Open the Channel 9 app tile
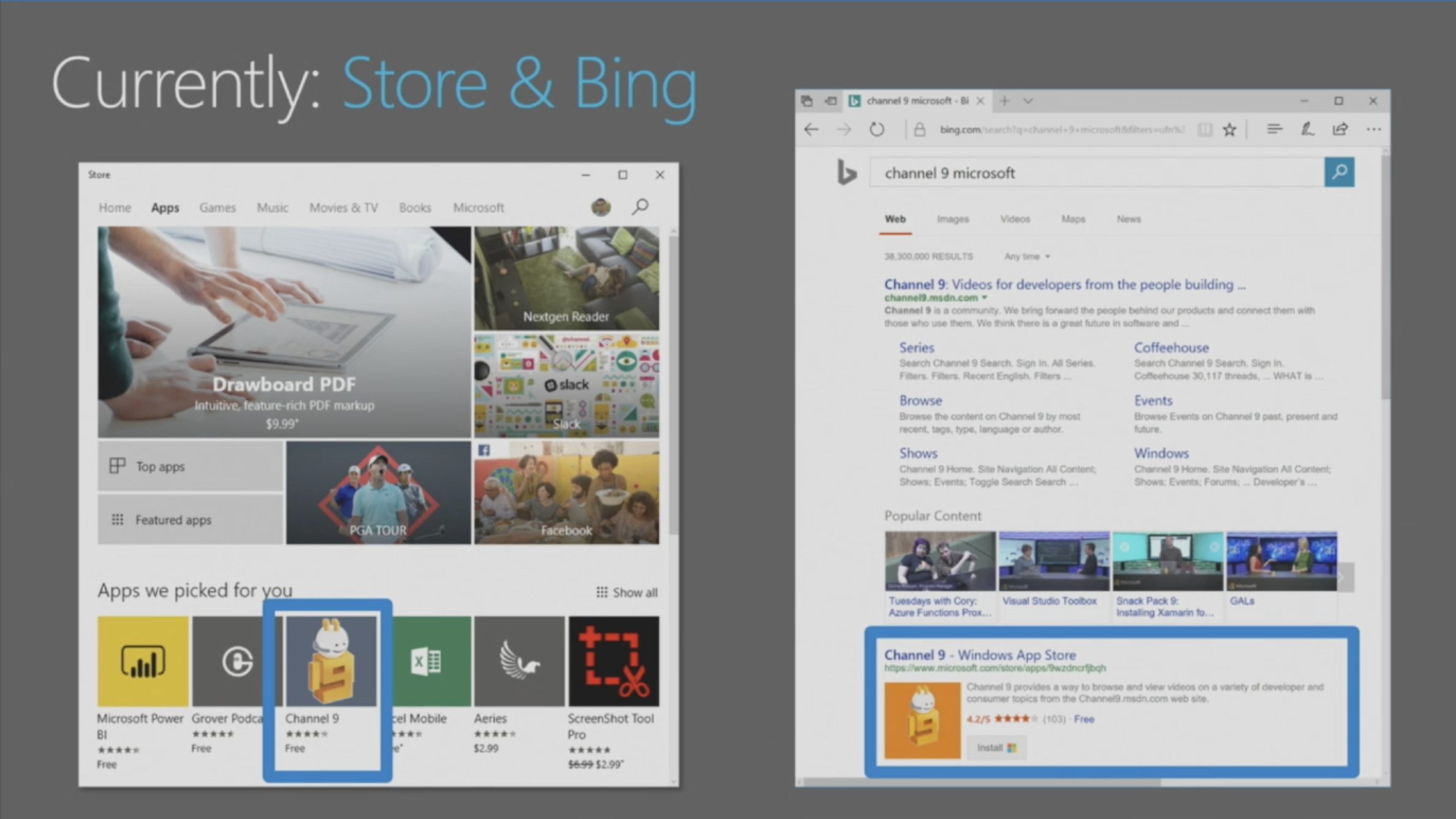The height and width of the screenshot is (819, 1456). [x=331, y=662]
